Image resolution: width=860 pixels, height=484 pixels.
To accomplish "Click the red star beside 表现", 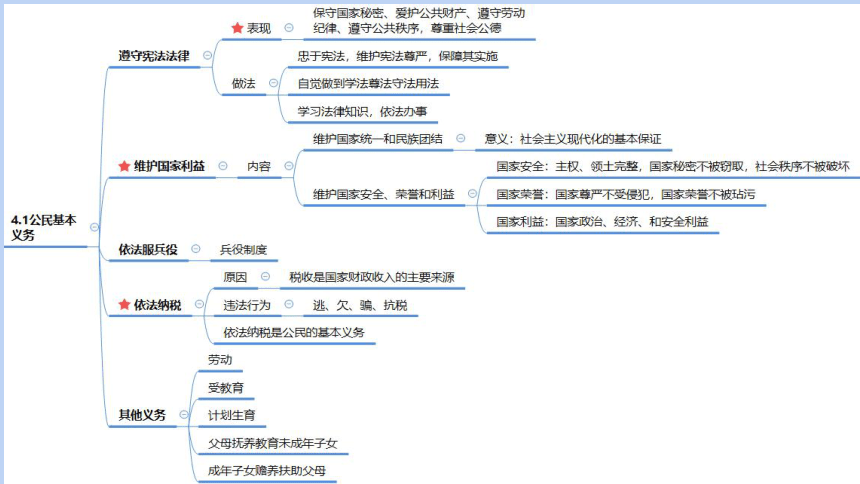I will coord(237,28).
